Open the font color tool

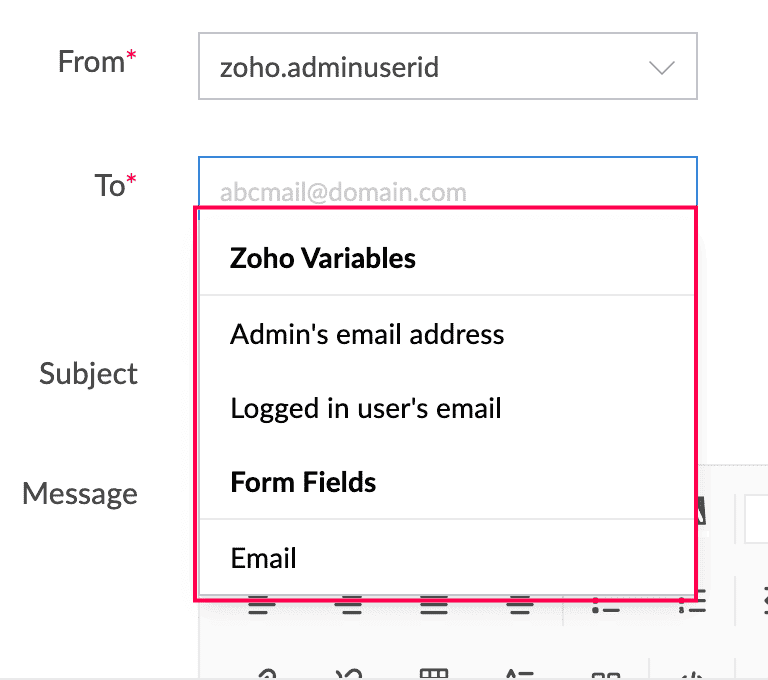point(701,511)
